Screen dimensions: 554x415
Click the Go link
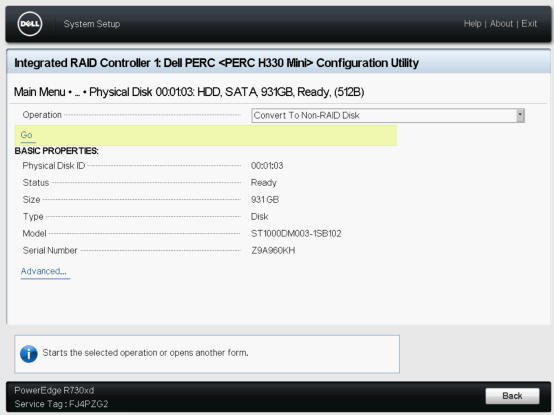(26, 135)
